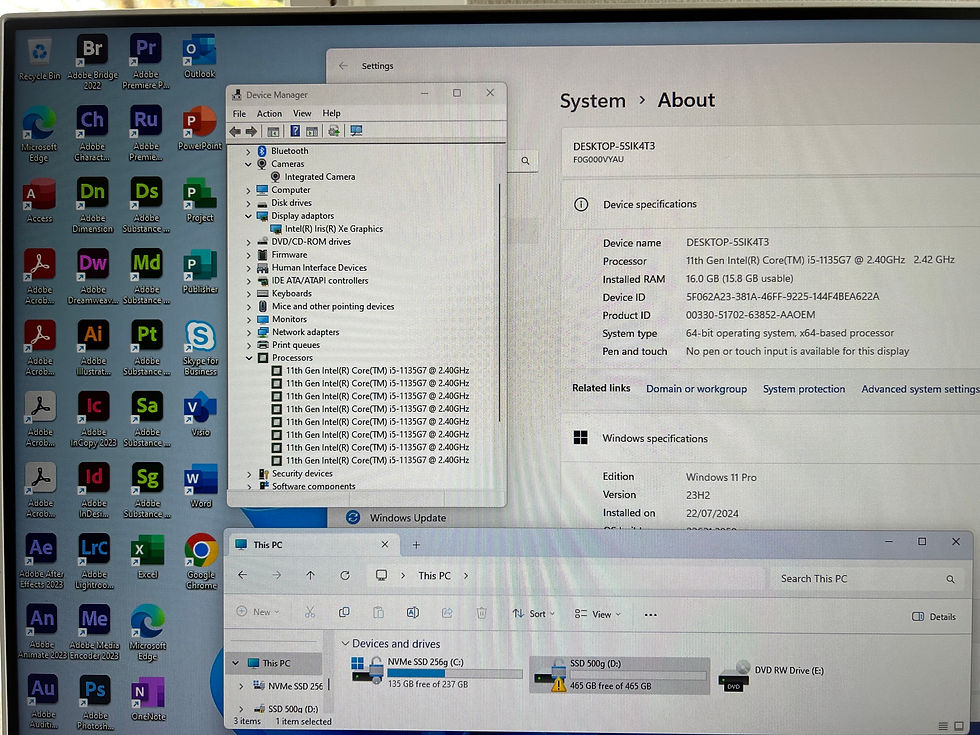
Task: Open See more ellipsis in File Explorer
Action: click(651, 615)
